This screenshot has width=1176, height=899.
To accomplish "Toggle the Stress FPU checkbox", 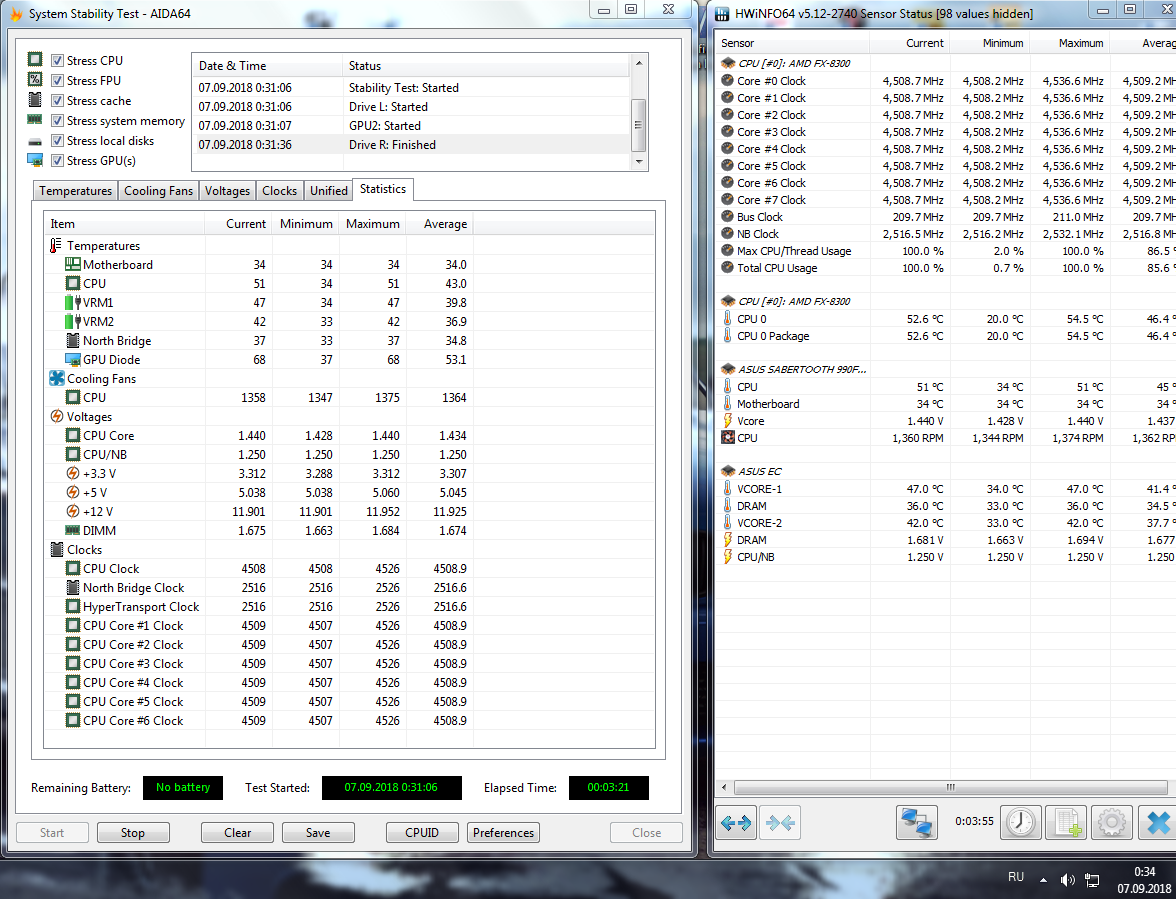I will [x=57, y=80].
